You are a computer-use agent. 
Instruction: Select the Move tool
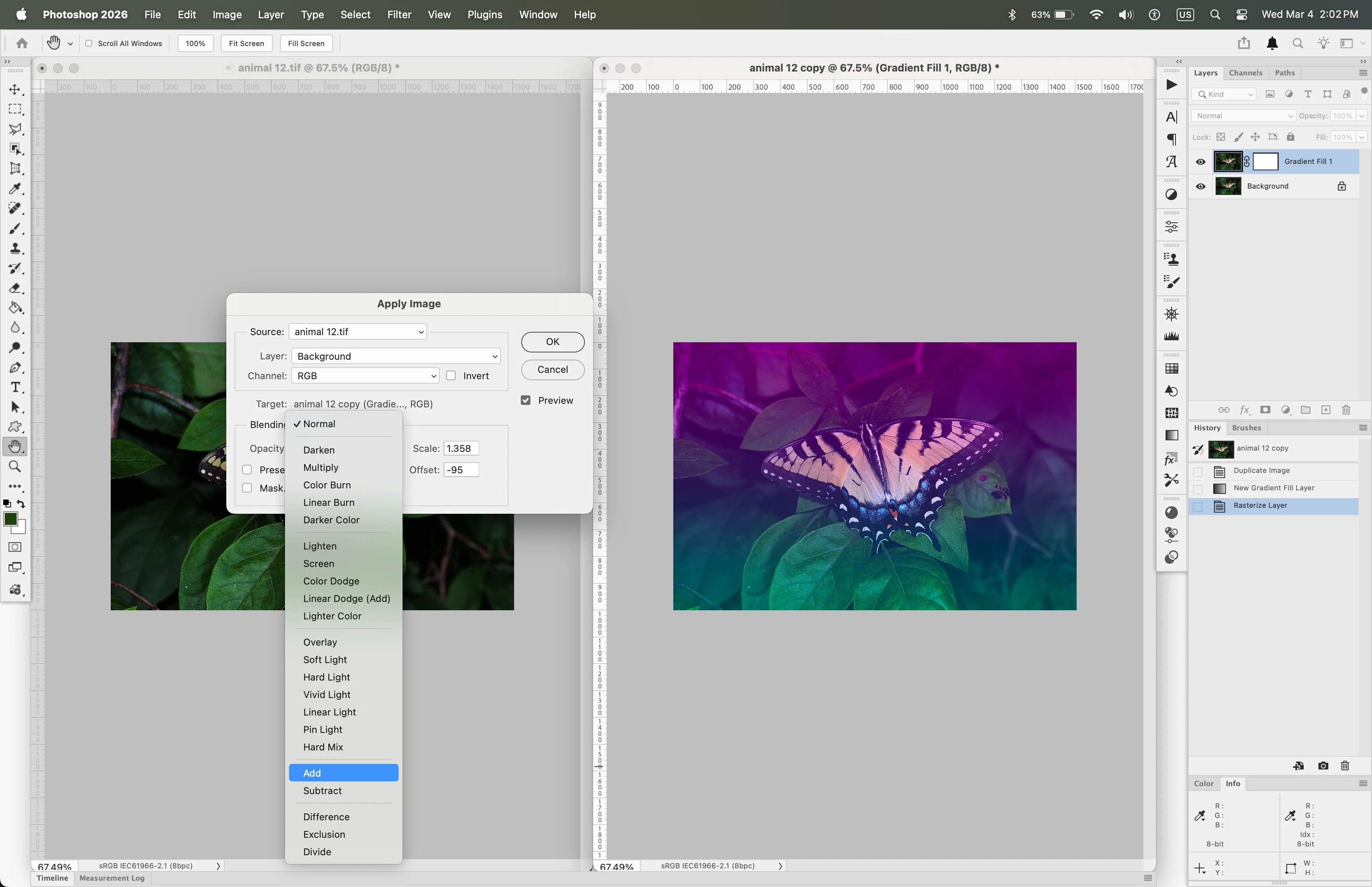(x=15, y=89)
